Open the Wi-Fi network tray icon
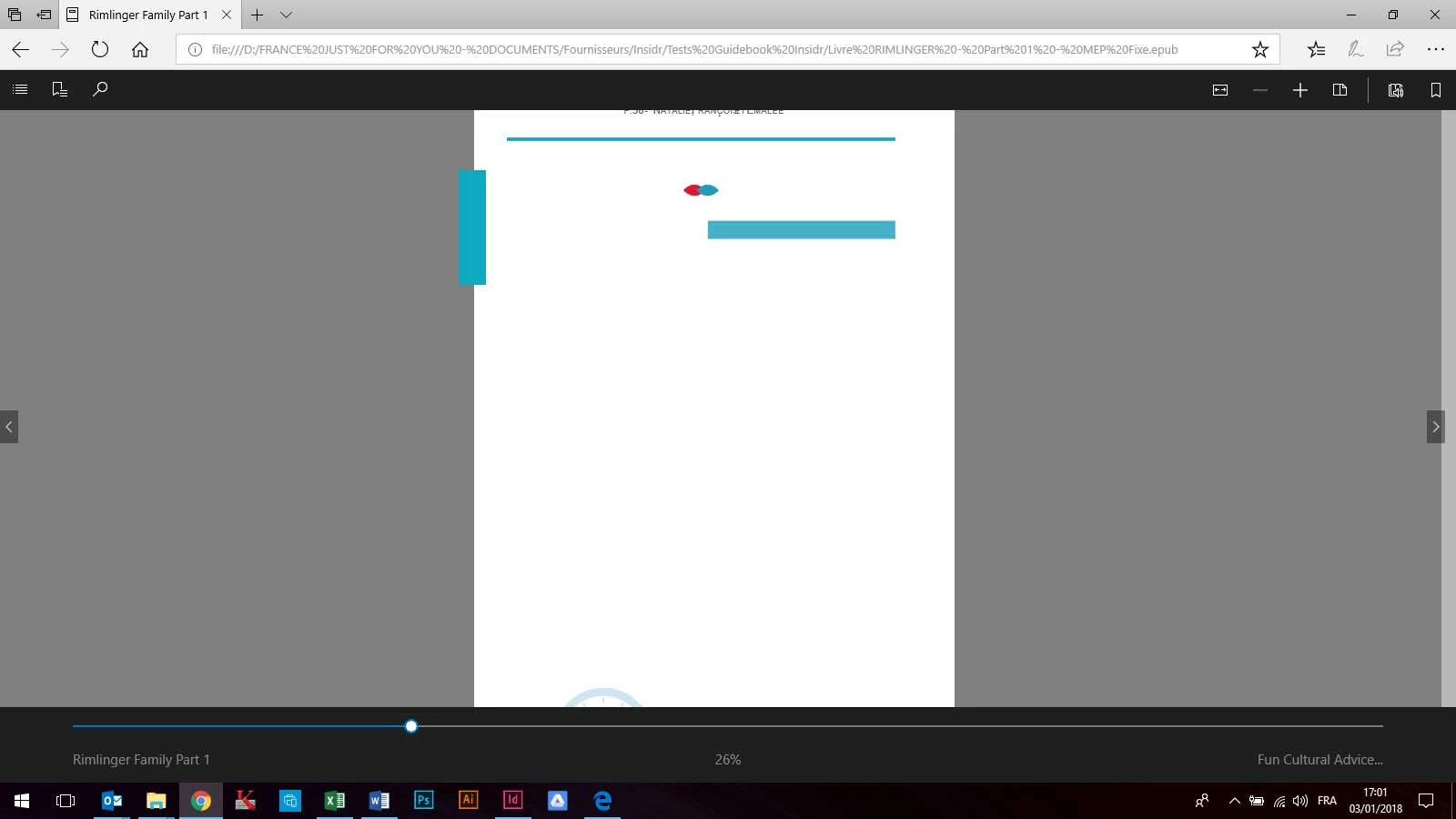This screenshot has width=1456, height=819. pyautogui.click(x=1279, y=801)
